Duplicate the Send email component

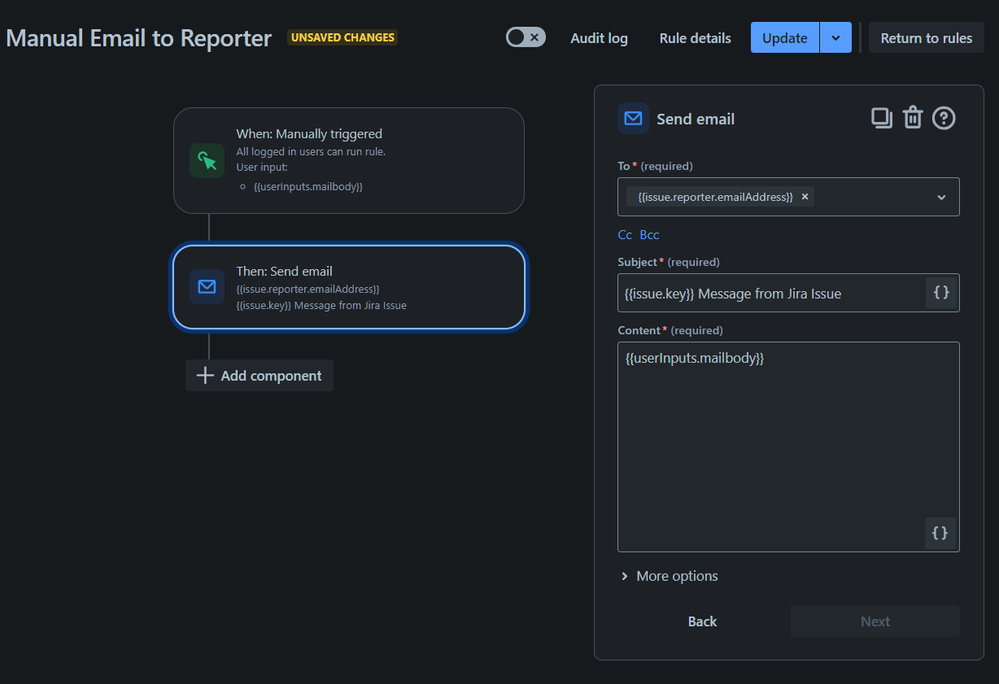pyautogui.click(x=881, y=117)
